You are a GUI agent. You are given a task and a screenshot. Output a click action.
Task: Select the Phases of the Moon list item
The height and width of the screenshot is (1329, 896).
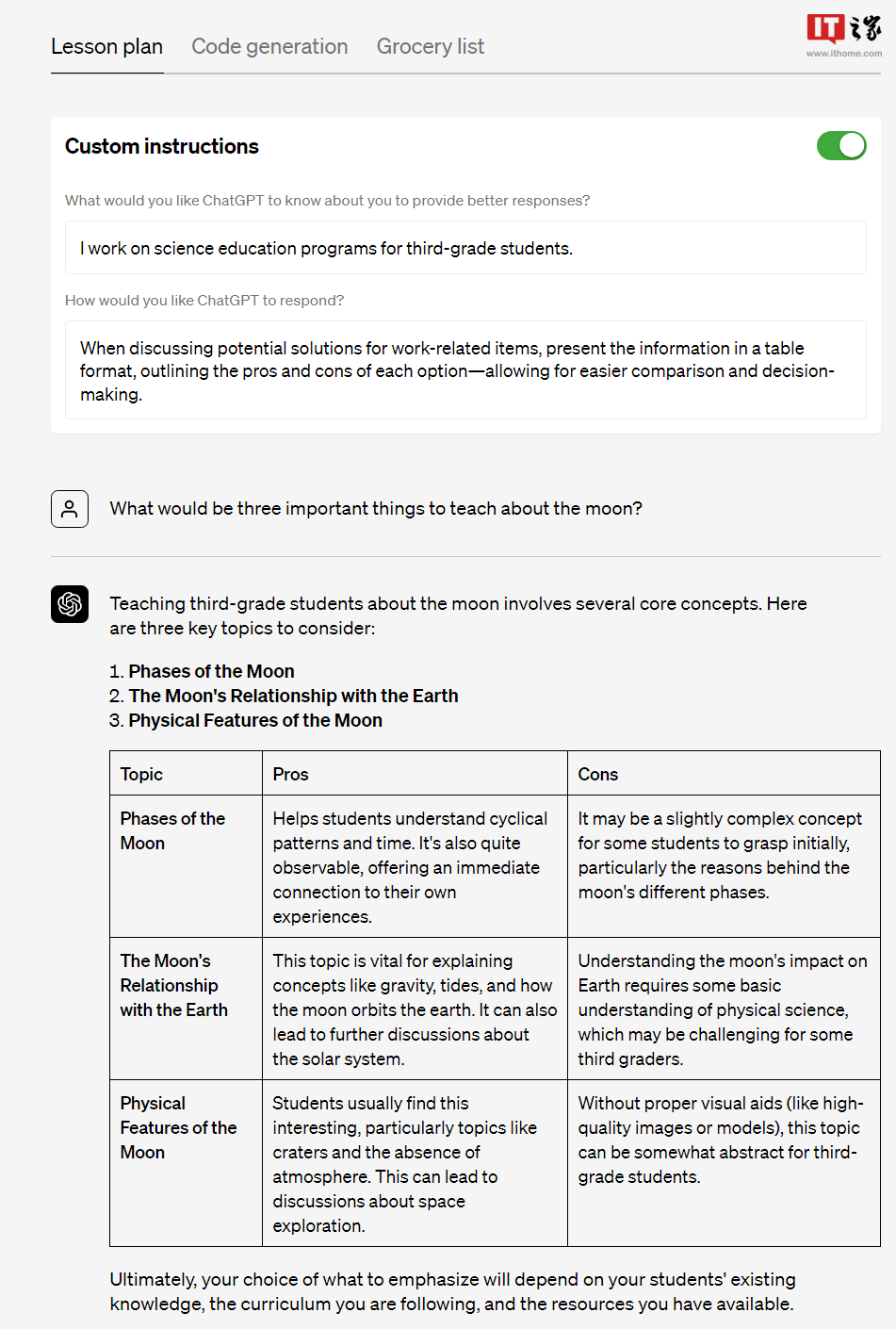[211, 671]
